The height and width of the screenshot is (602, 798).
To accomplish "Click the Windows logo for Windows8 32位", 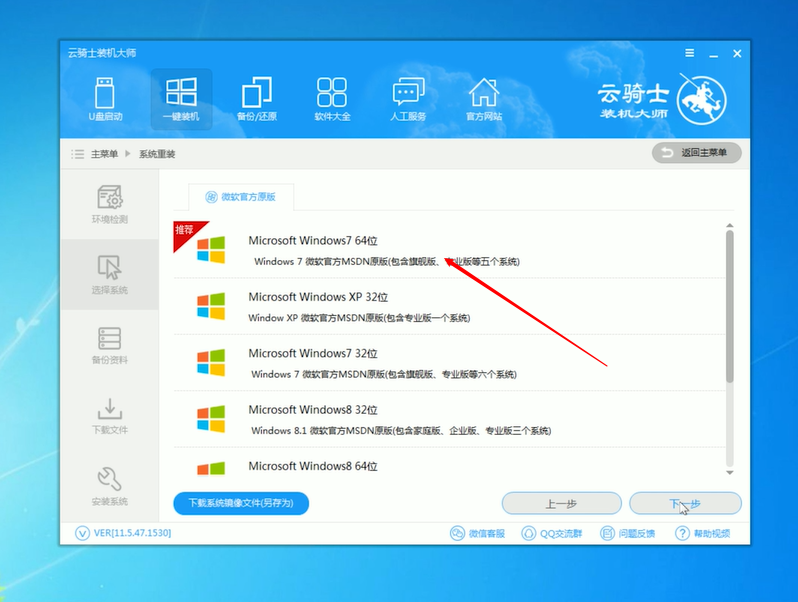I will click(211, 419).
